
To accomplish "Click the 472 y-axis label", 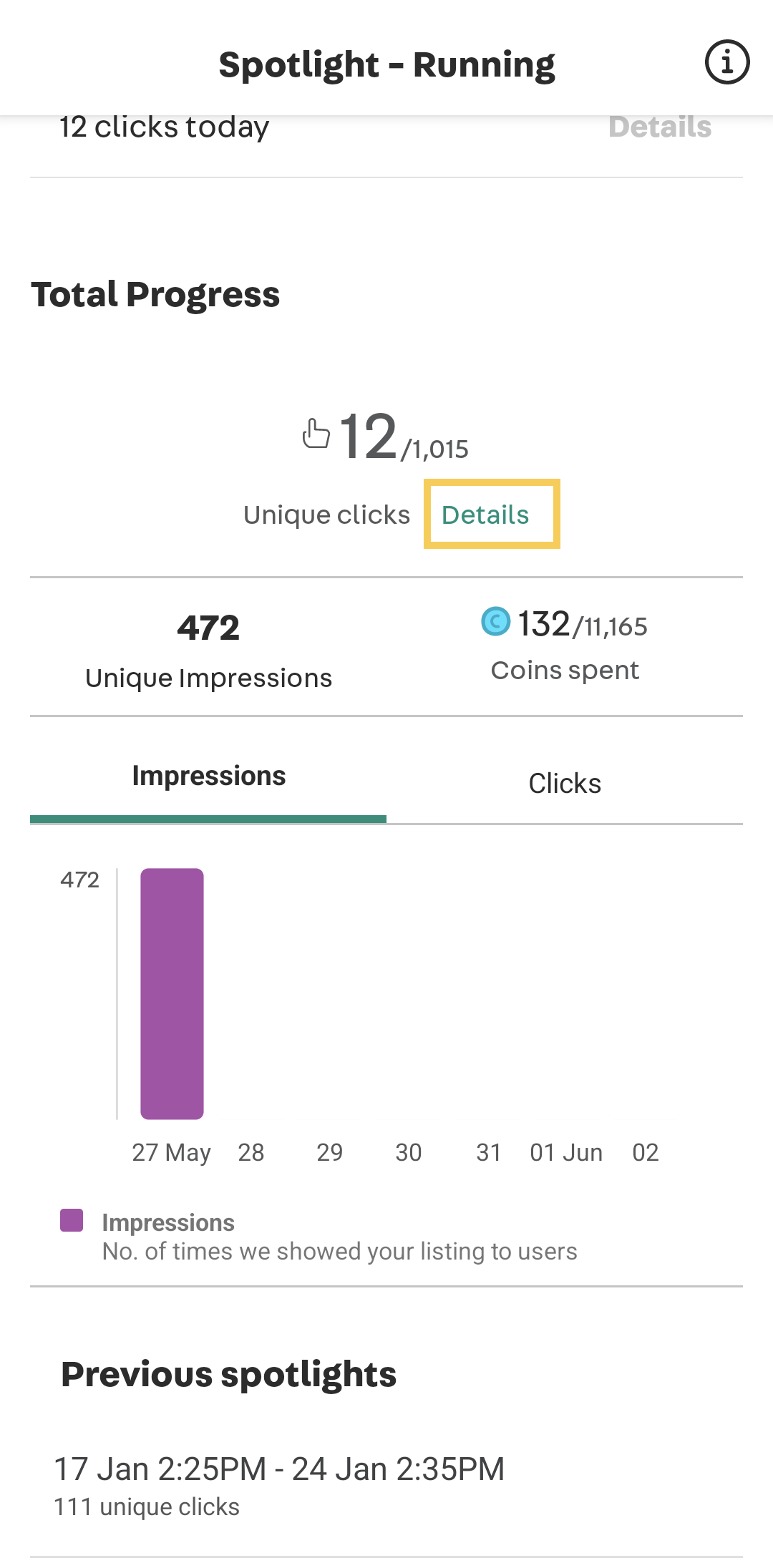I will pos(80,880).
